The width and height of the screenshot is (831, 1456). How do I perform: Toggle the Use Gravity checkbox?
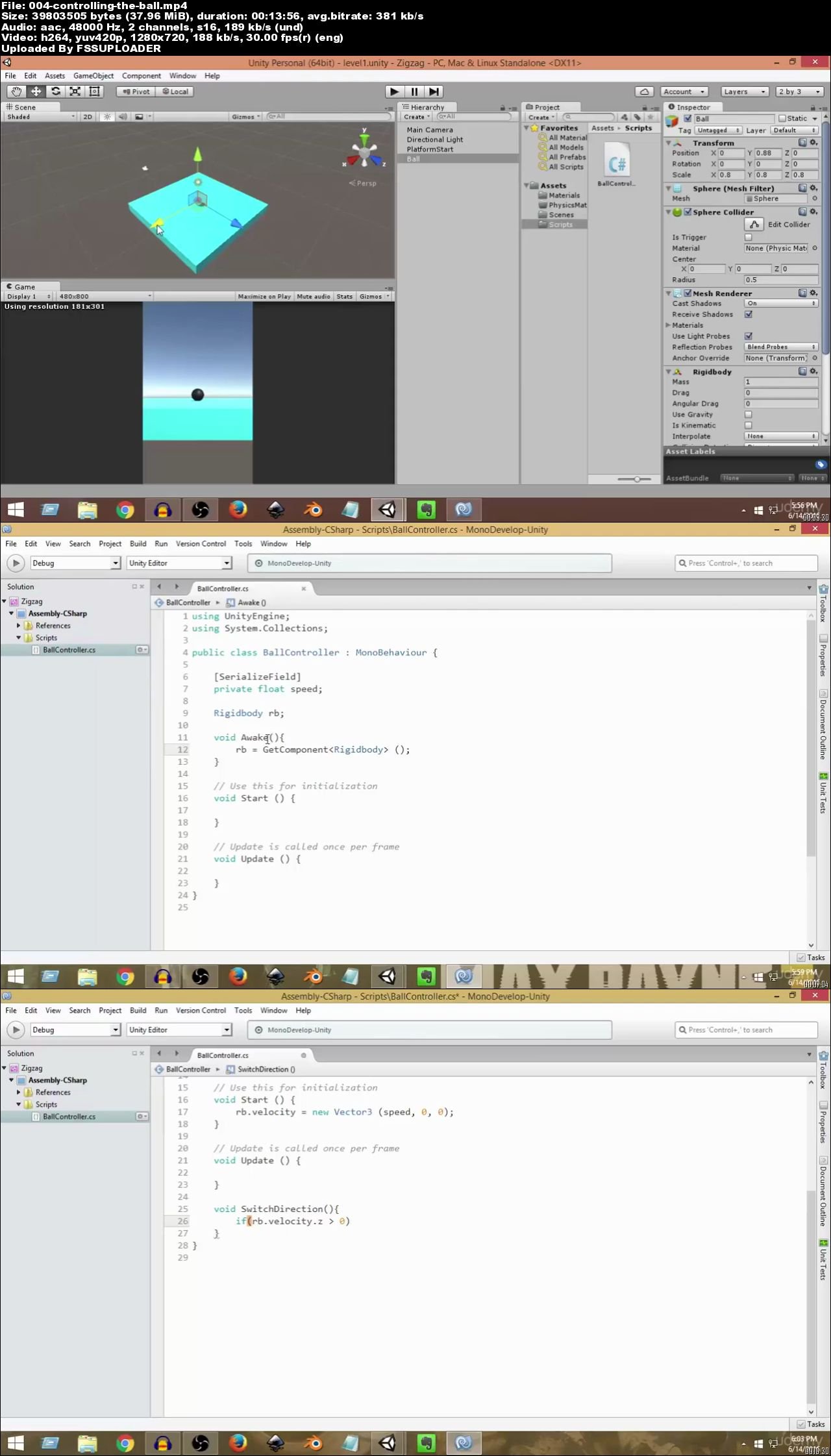pos(749,415)
